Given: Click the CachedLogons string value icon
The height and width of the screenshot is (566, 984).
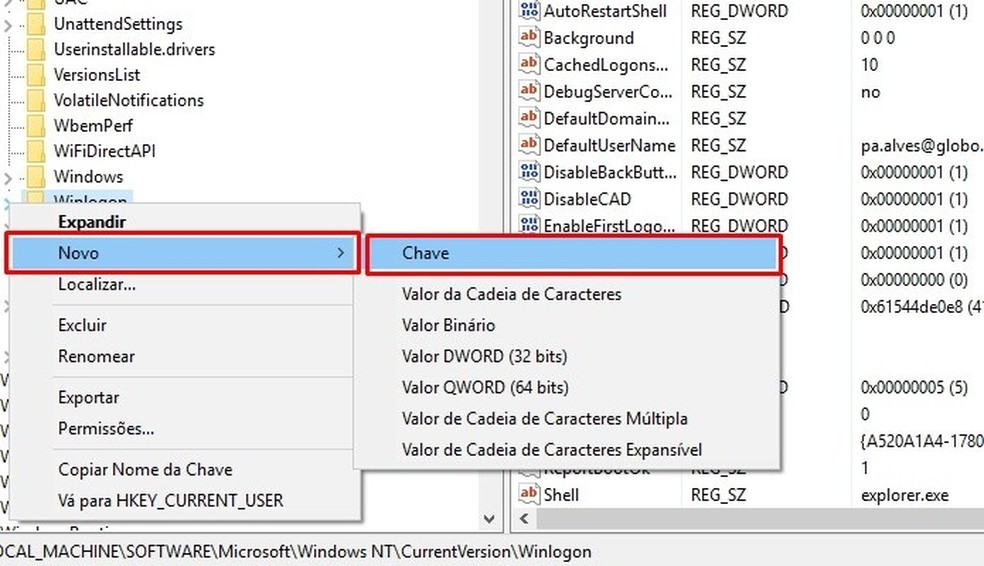Looking at the screenshot, I should tap(529, 64).
